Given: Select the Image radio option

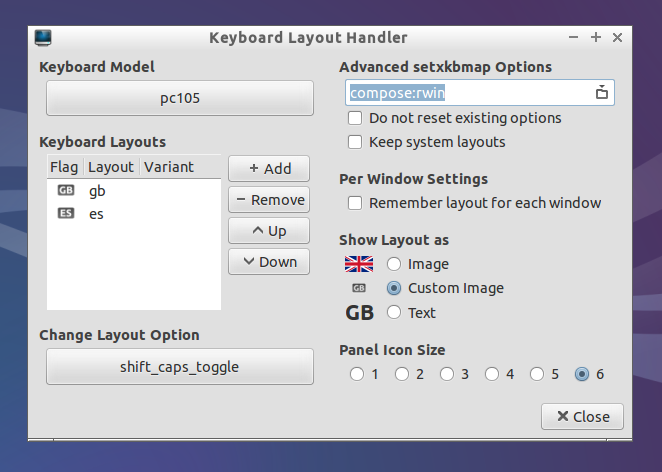Looking at the screenshot, I should click(394, 264).
